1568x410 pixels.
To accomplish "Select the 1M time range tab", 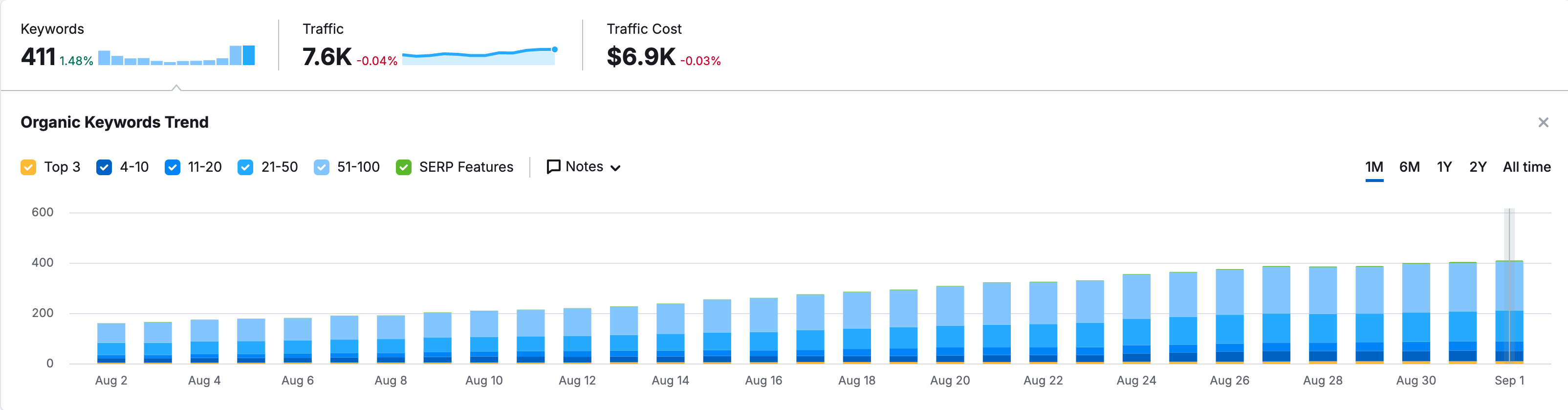I will coord(1374,167).
